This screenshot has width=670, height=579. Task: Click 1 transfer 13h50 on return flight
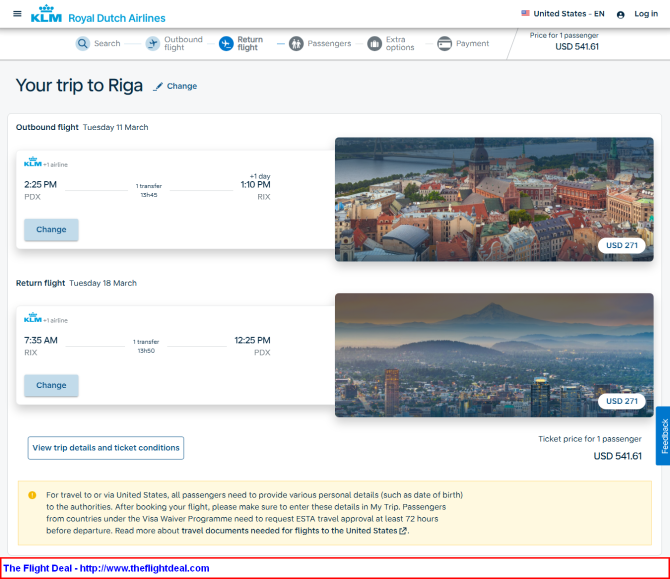146,346
